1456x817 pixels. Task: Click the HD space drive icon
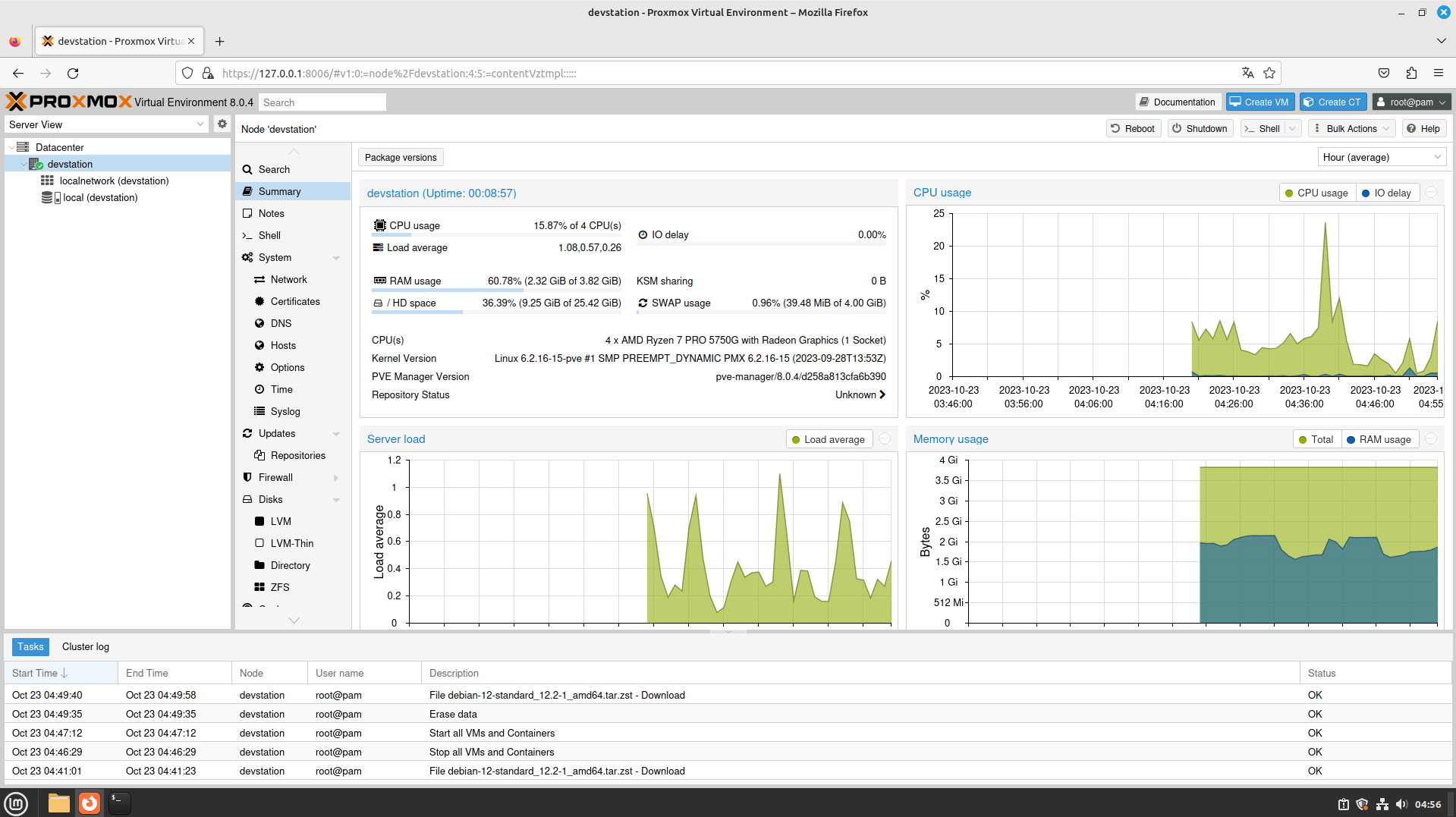[378, 303]
